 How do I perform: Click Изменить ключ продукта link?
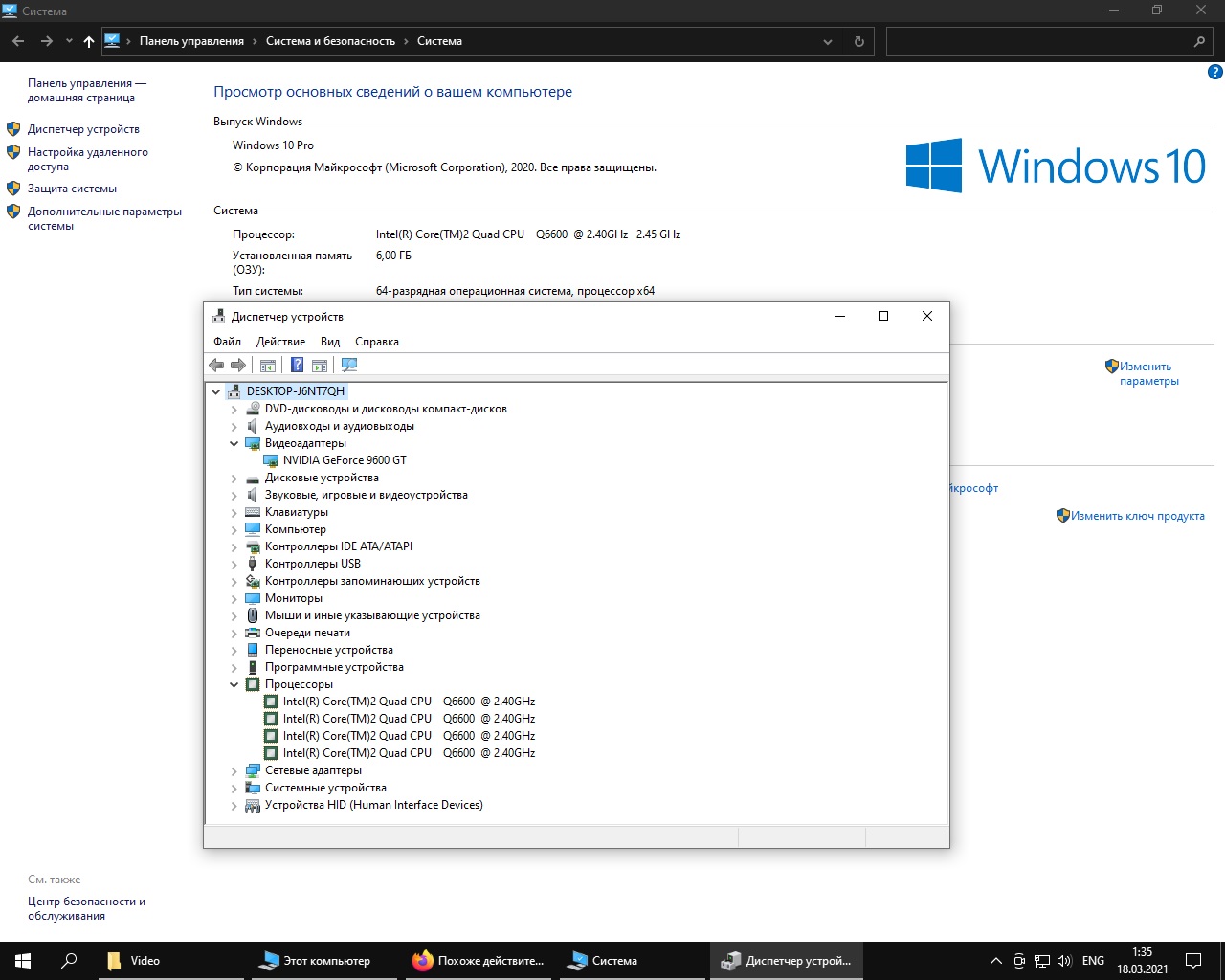pyautogui.click(x=1137, y=516)
